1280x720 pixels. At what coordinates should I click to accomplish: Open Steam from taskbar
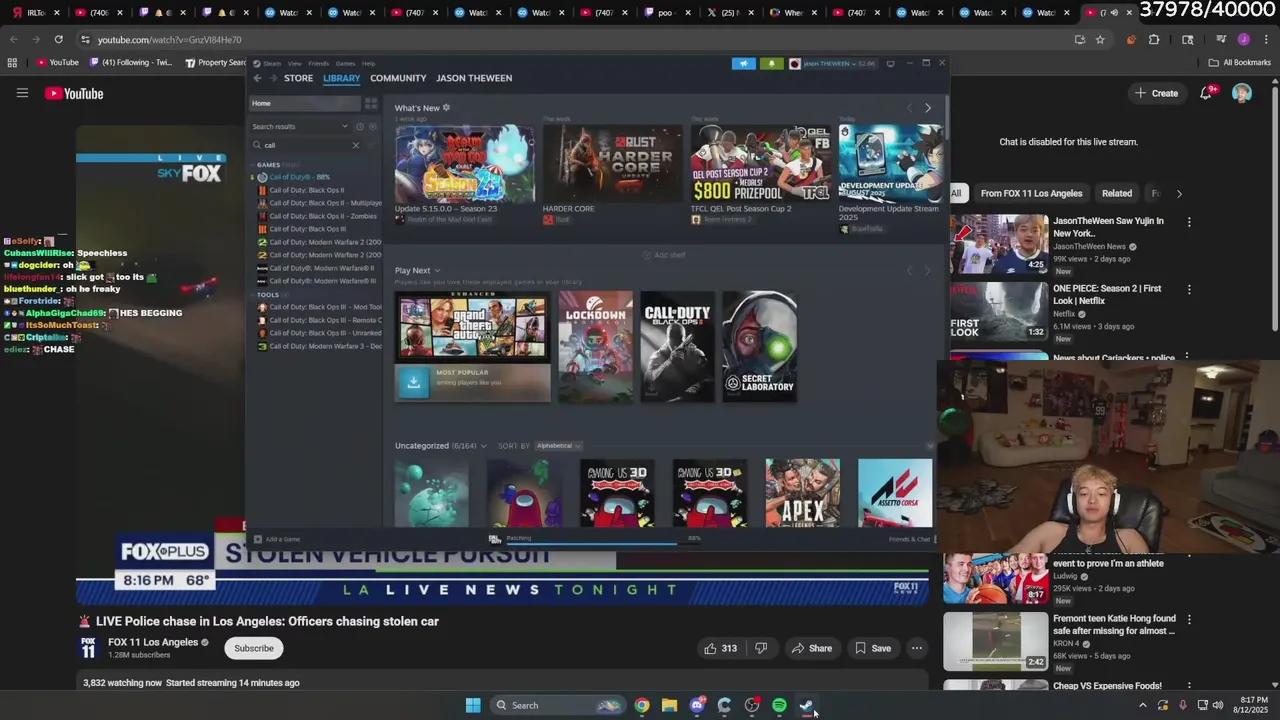coord(806,705)
